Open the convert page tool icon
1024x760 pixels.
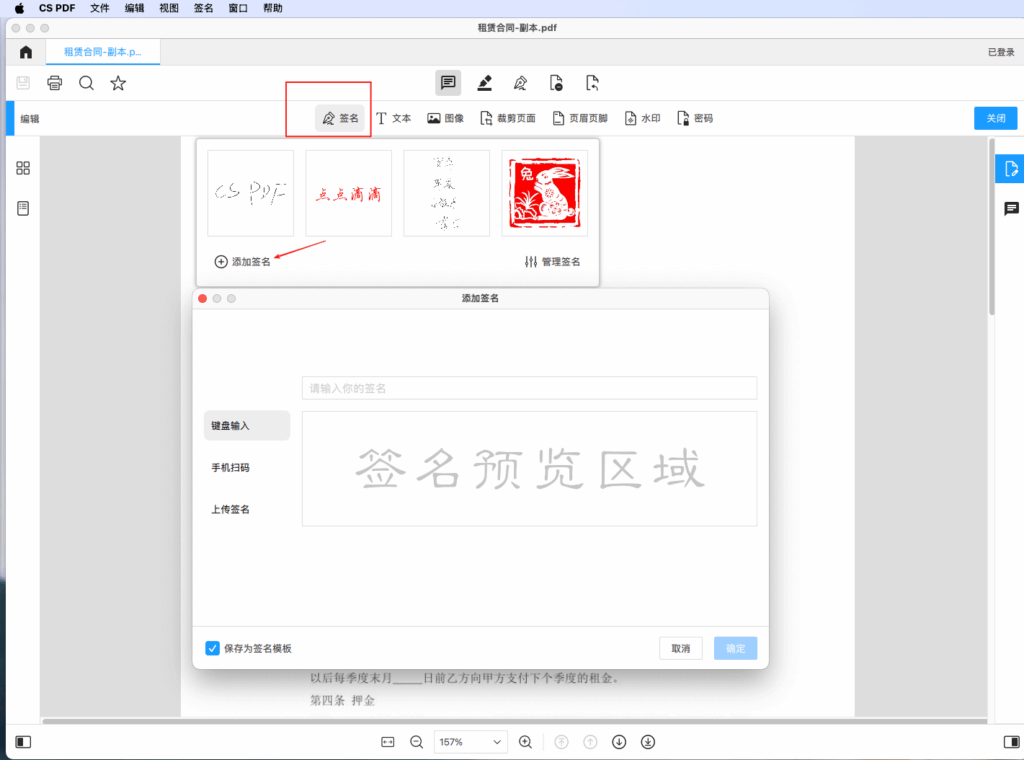pyautogui.click(x=592, y=83)
